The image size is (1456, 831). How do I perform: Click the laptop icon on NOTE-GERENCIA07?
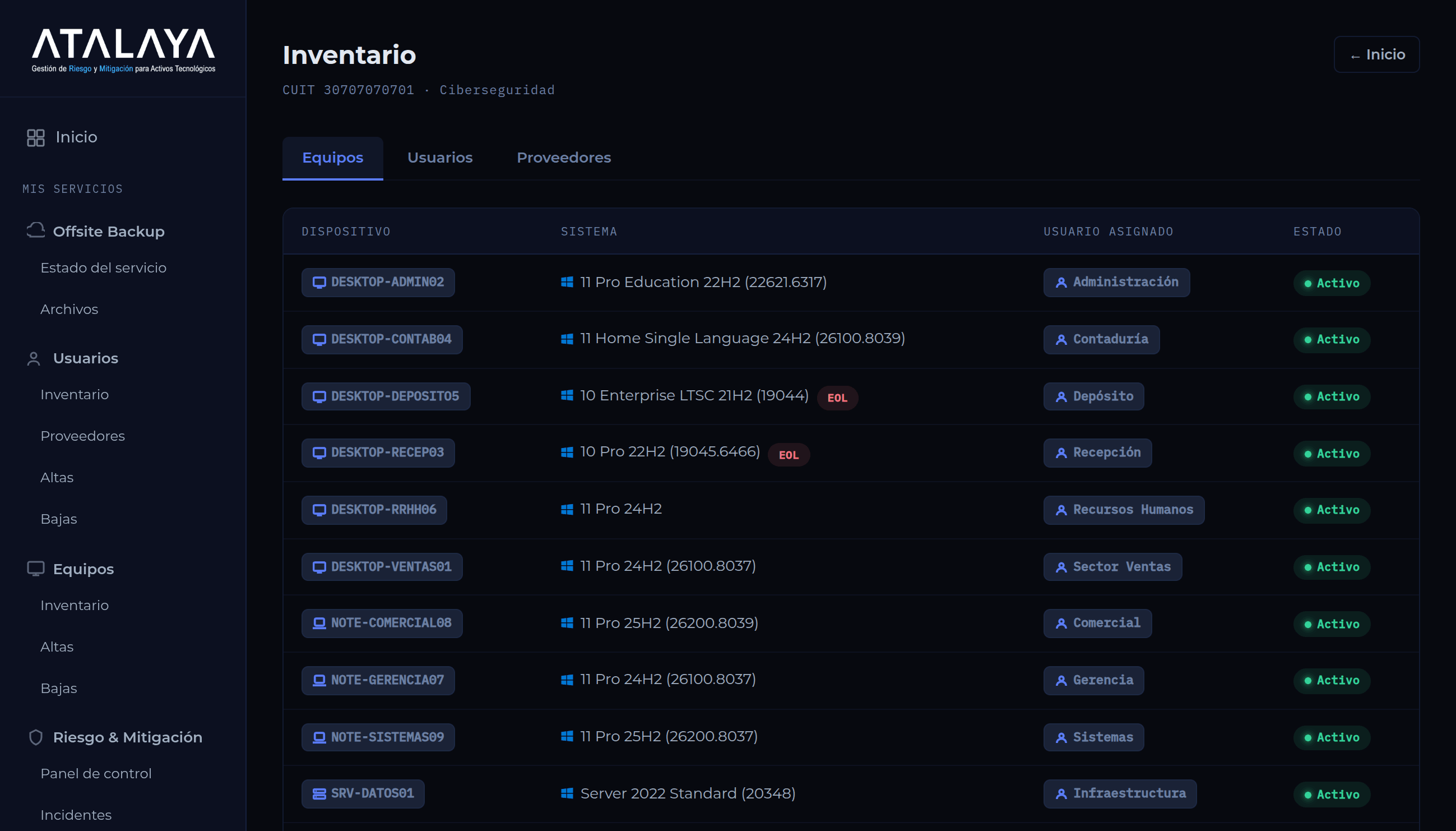[319, 680]
